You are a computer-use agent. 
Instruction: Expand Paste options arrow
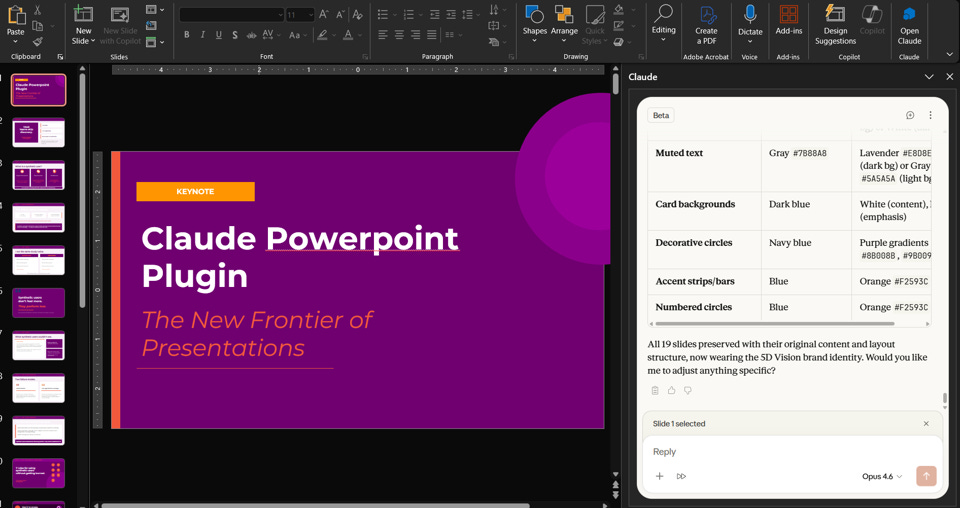[16, 42]
